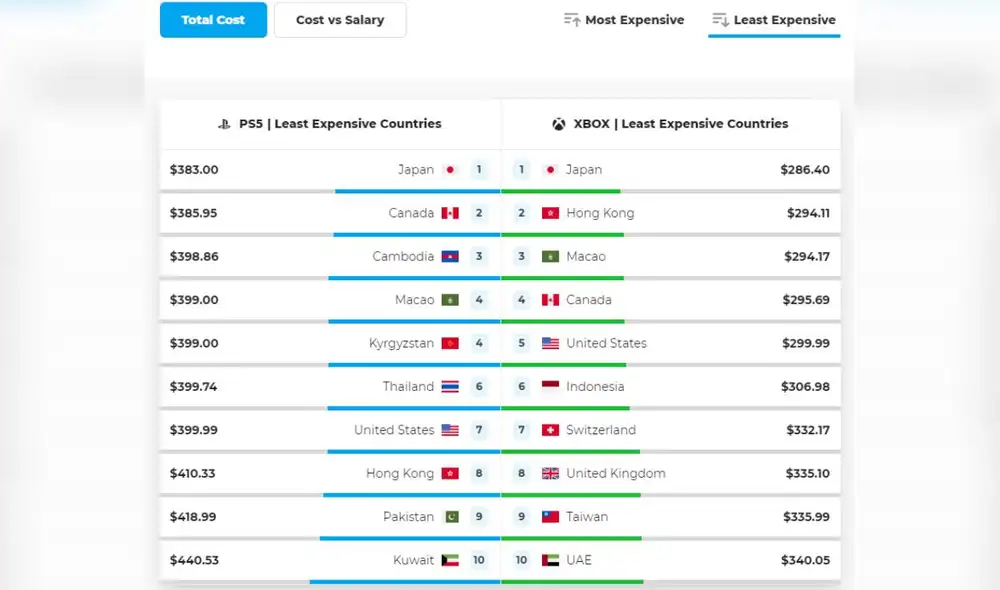
Task: Click the $286.40 price for Japan
Action: click(806, 170)
